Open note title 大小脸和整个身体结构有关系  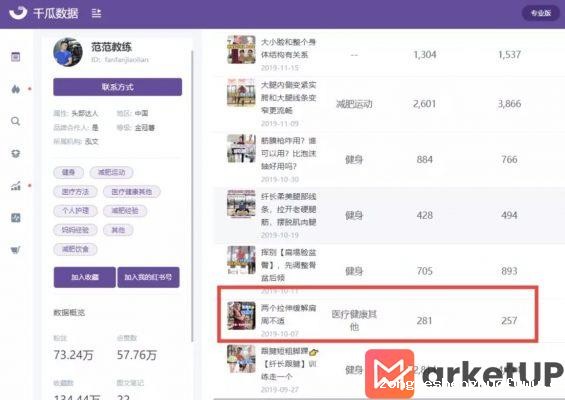(x=288, y=48)
